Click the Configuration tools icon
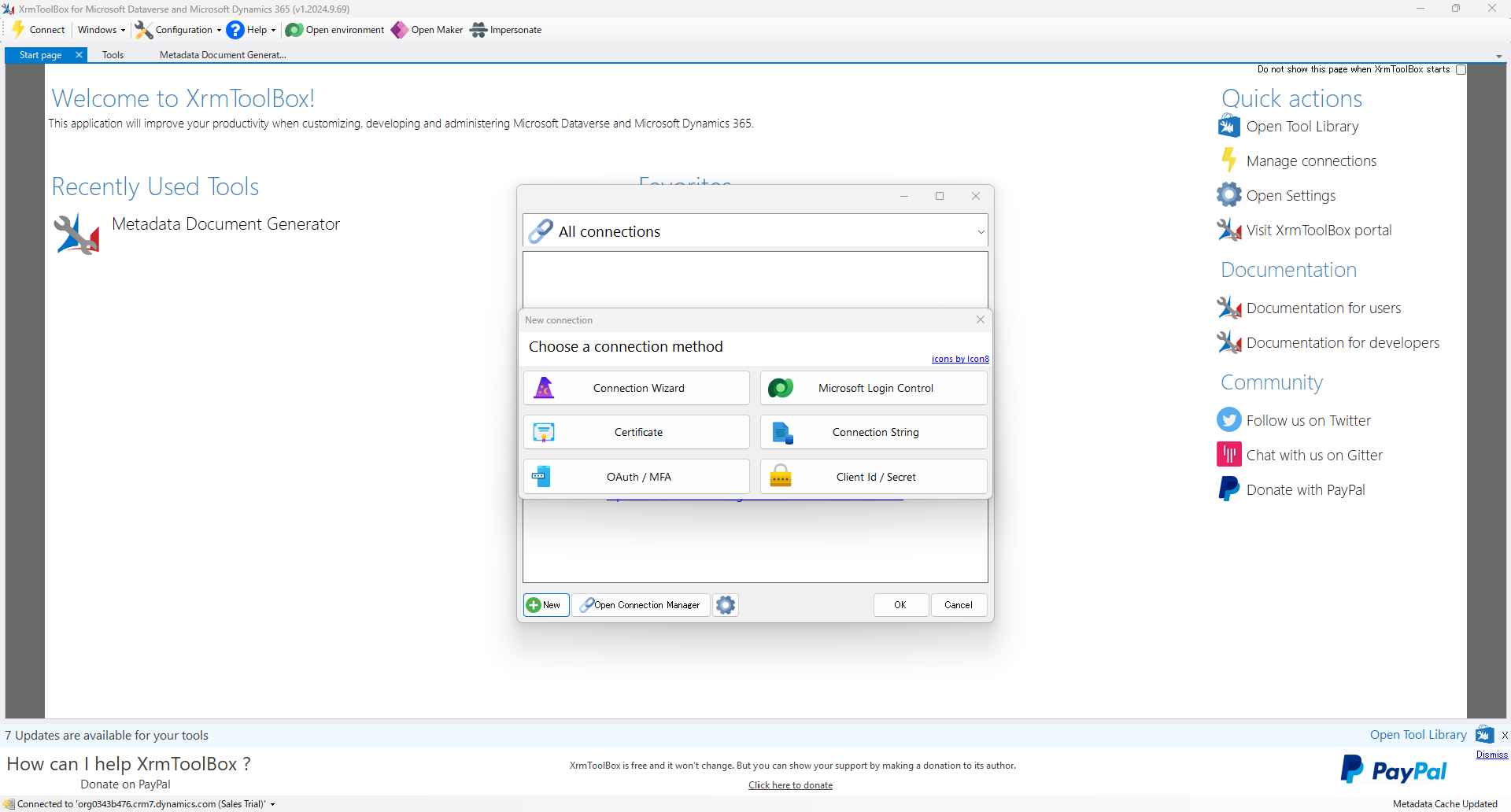The width and height of the screenshot is (1511, 812). pyautogui.click(x=143, y=30)
